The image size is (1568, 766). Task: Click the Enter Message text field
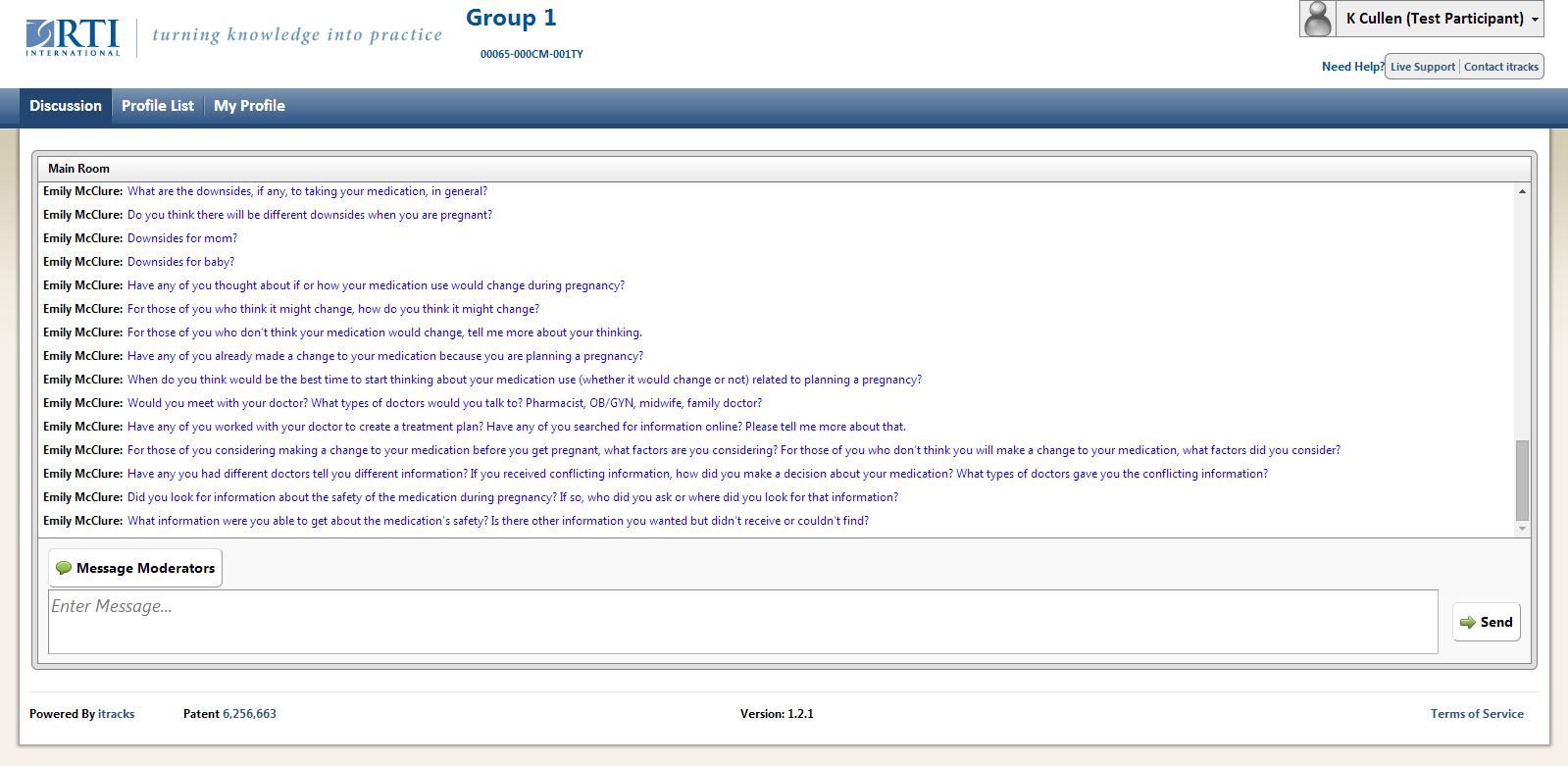743,622
